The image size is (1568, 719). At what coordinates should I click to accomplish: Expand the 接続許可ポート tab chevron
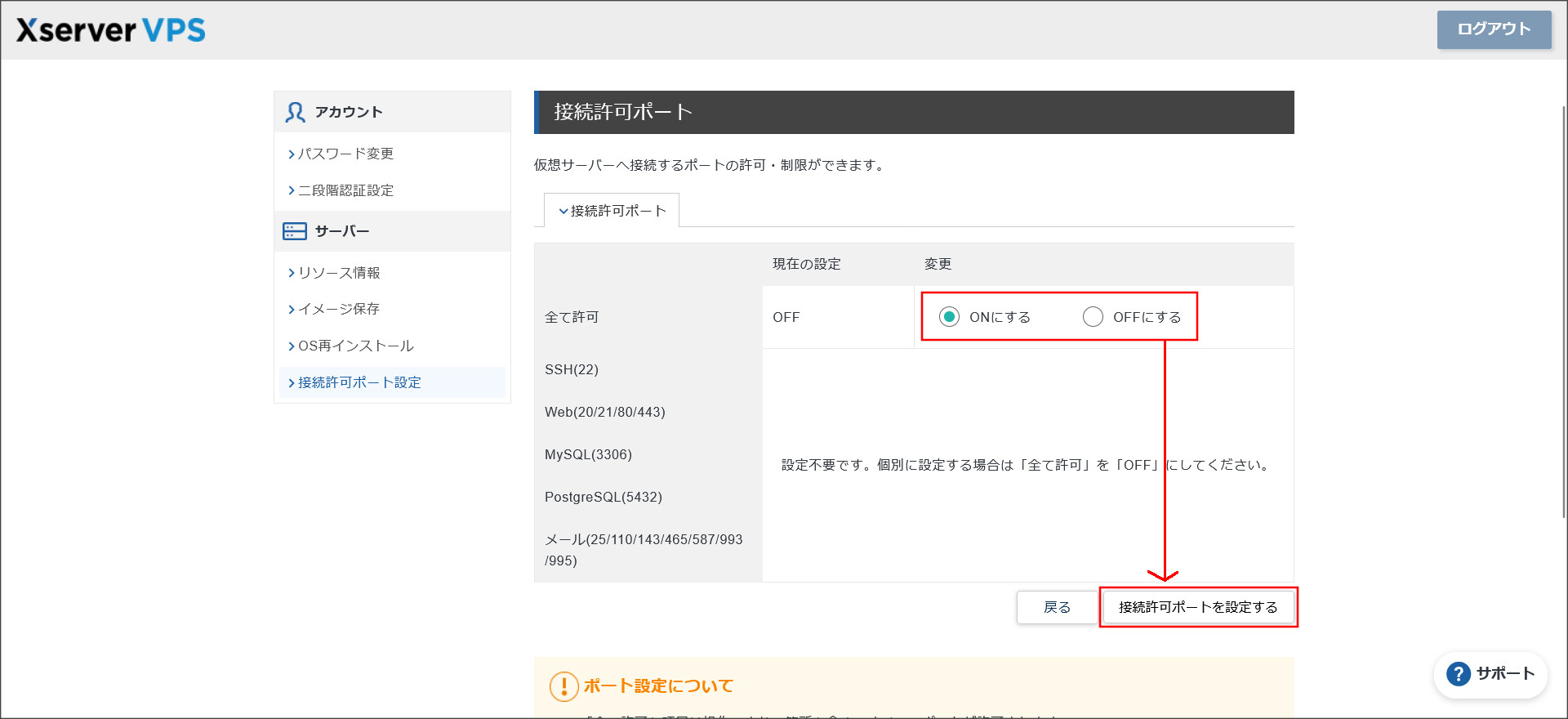[x=563, y=212]
